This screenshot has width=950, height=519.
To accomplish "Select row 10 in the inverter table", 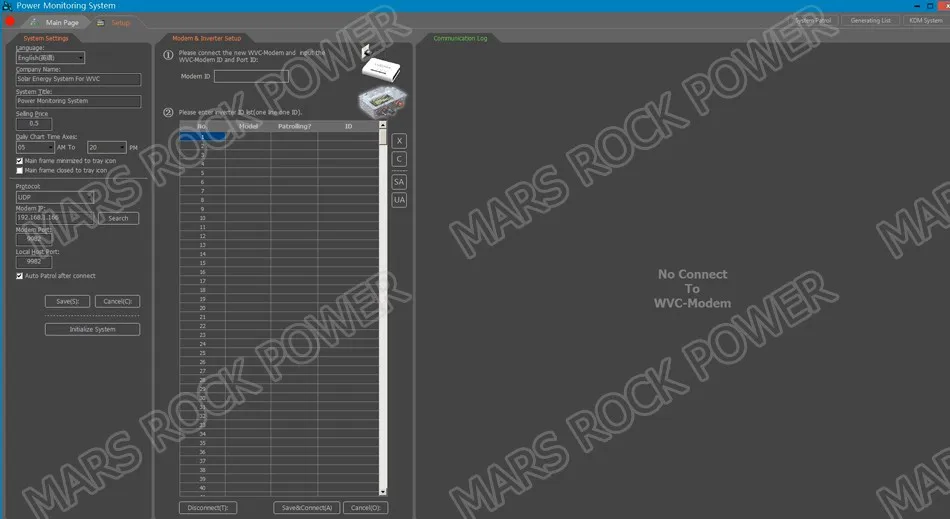I will (x=279, y=218).
